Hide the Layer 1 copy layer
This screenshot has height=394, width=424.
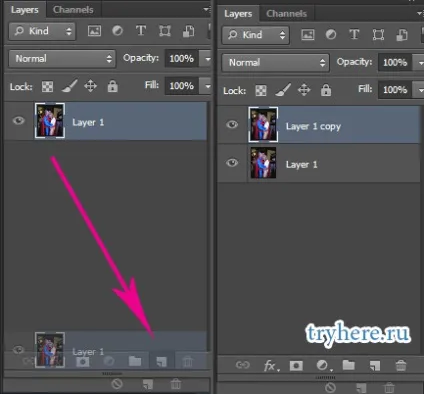point(232,125)
